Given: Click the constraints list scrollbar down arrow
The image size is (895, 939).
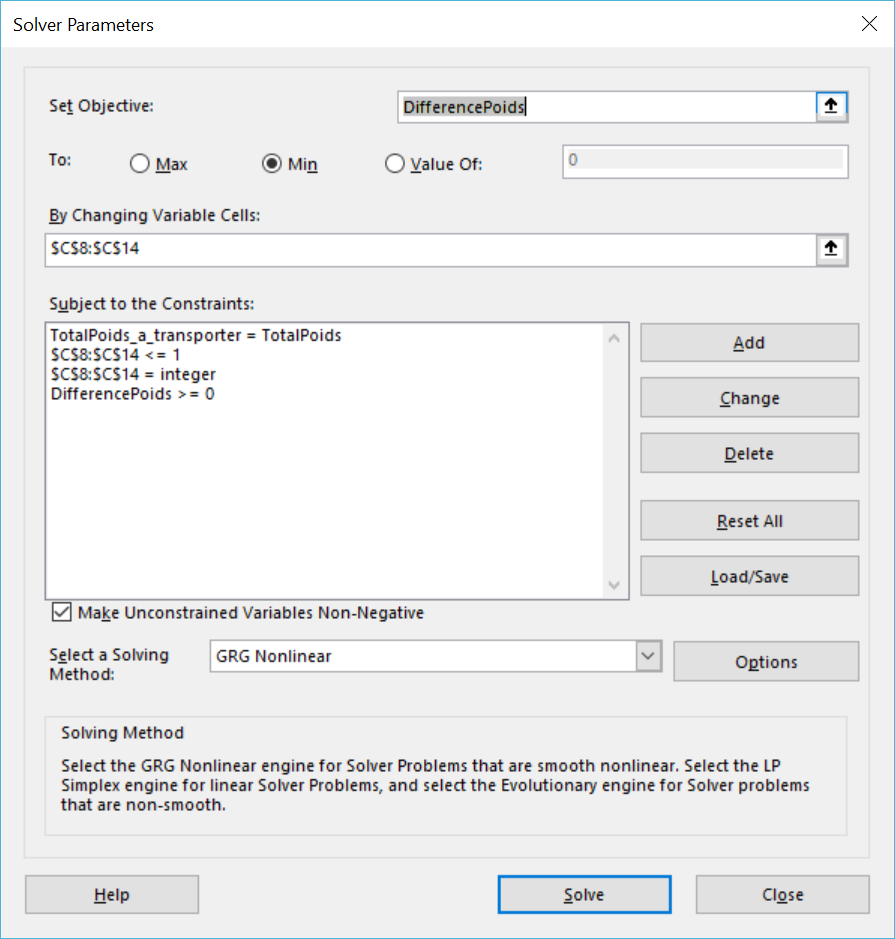Looking at the screenshot, I should (x=615, y=585).
